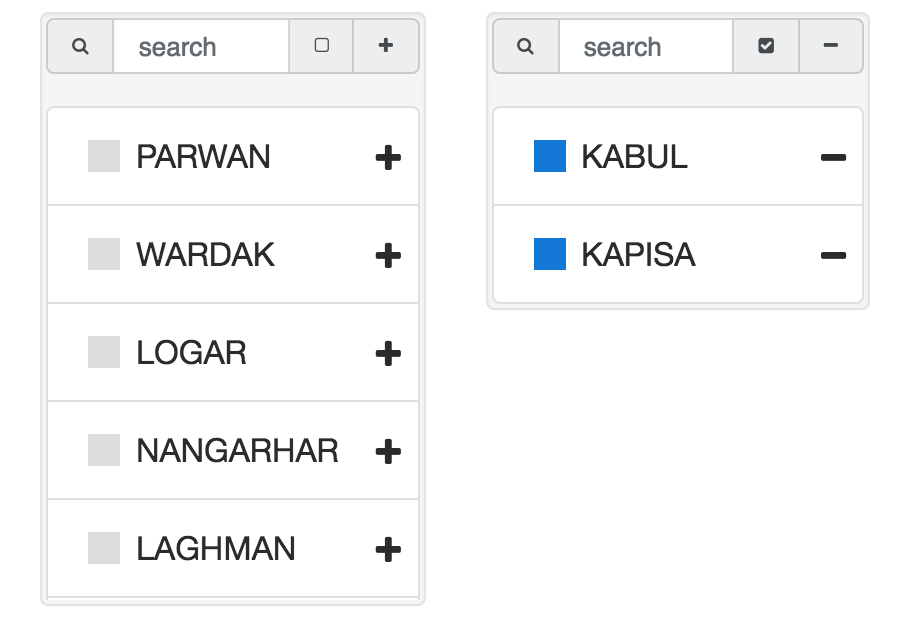Viewport: 908px width, 642px height.
Task: Click the blue swatch next to KAPISA
Action: pos(550,255)
